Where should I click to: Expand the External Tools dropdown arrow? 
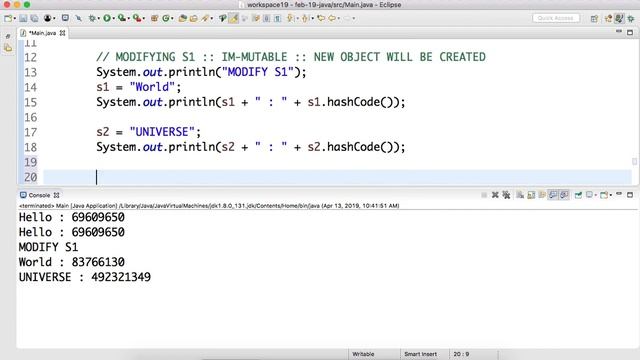144,19
